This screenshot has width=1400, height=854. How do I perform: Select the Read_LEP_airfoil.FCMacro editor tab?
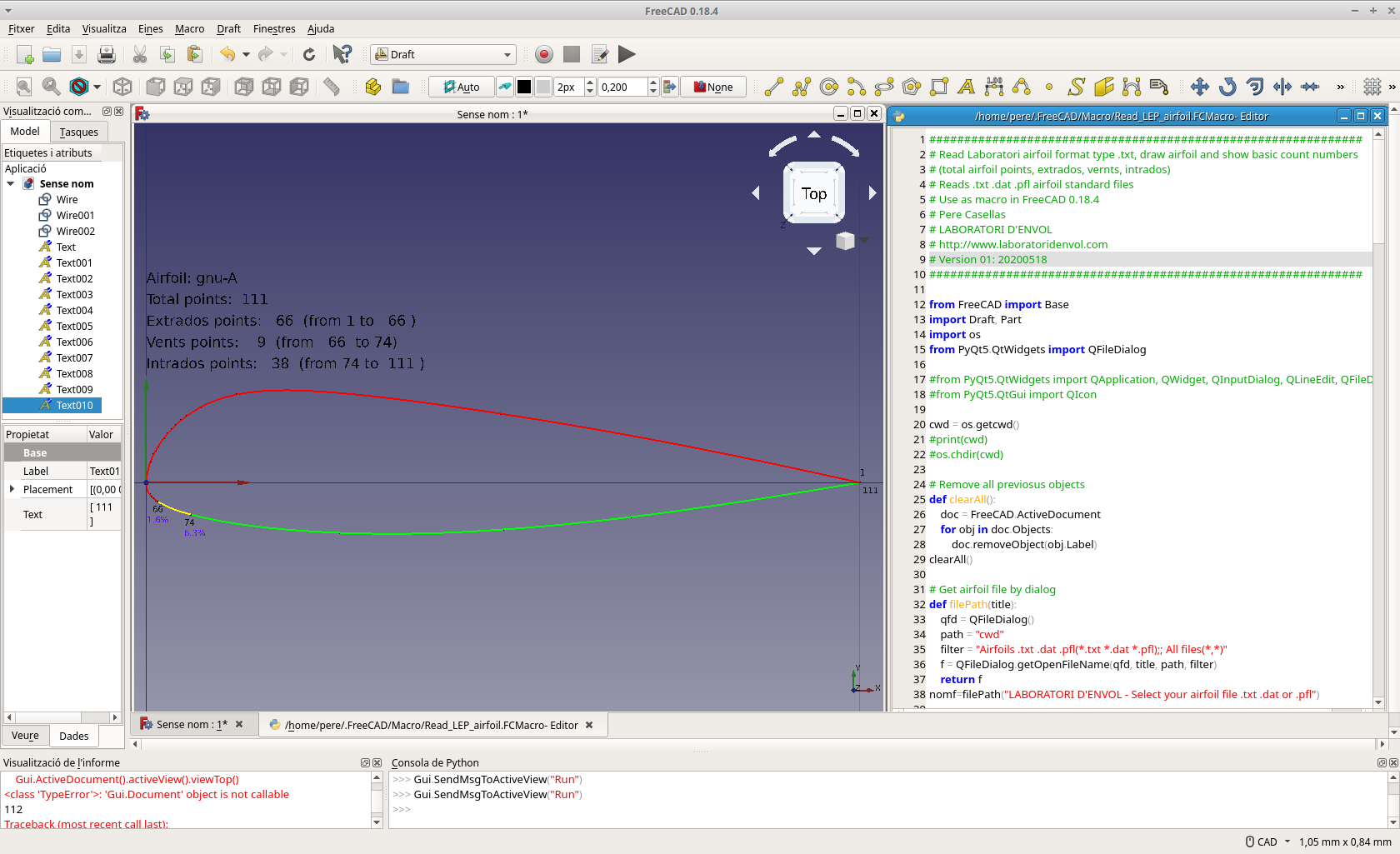point(432,725)
